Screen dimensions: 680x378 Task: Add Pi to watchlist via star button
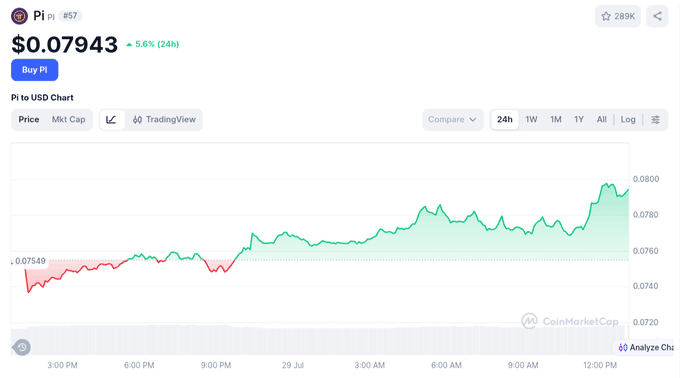(618, 16)
